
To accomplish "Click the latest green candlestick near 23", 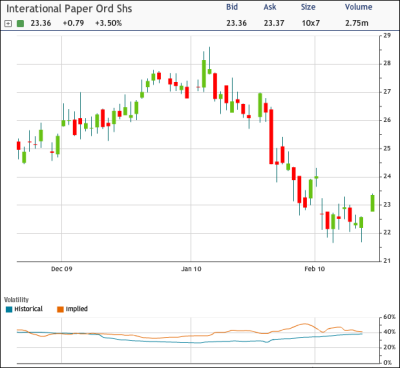I will pos(372,203).
